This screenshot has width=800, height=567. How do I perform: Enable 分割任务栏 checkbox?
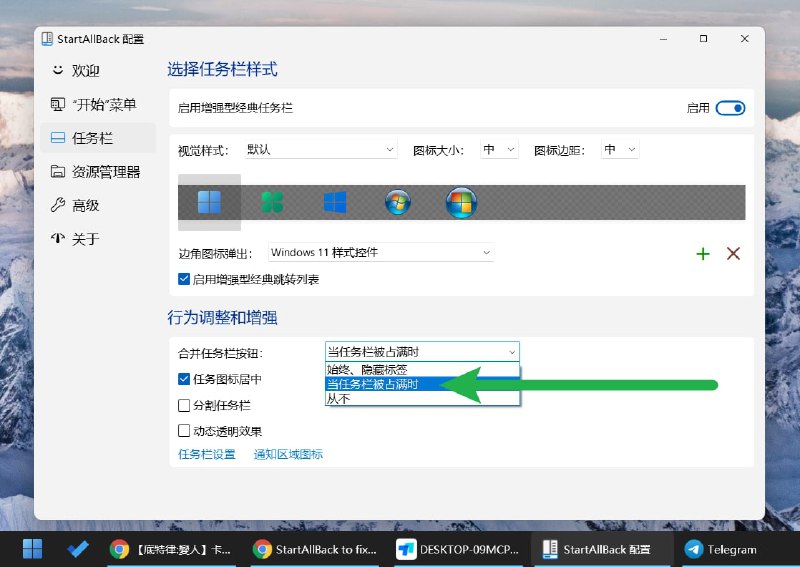click(184, 405)
